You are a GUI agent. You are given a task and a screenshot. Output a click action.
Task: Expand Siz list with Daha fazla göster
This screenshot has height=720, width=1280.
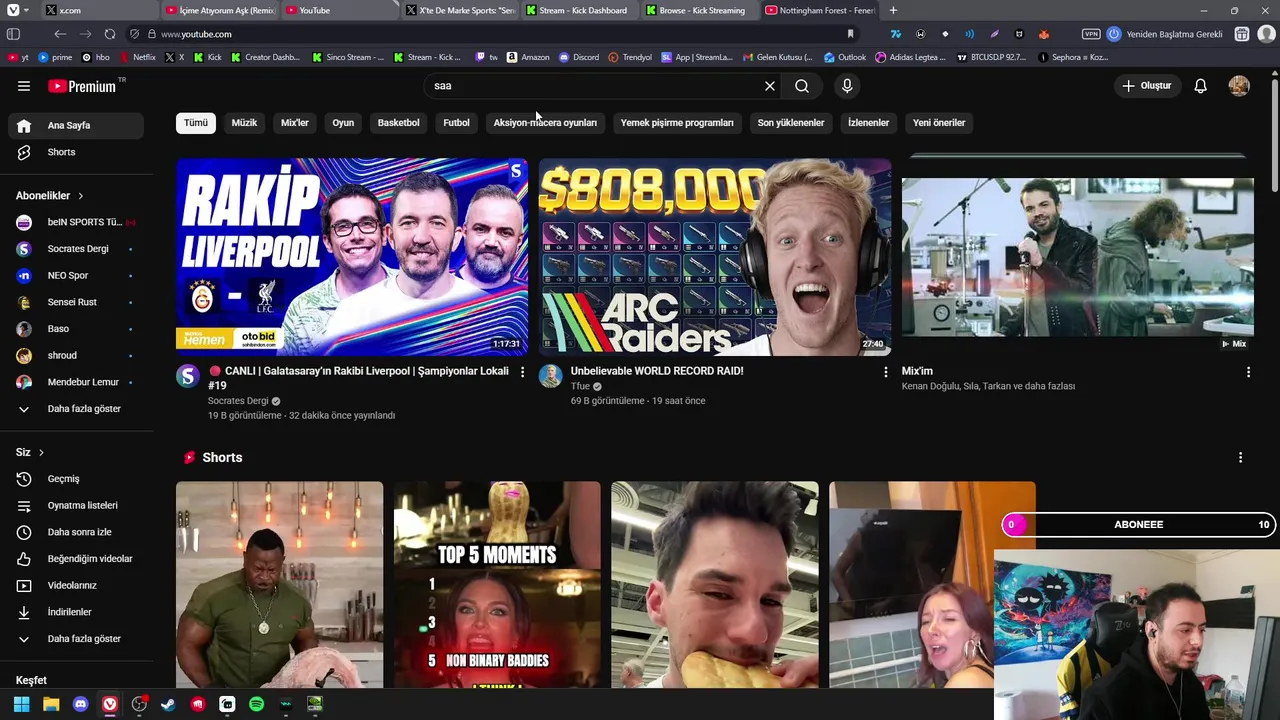tap(76, 639)
